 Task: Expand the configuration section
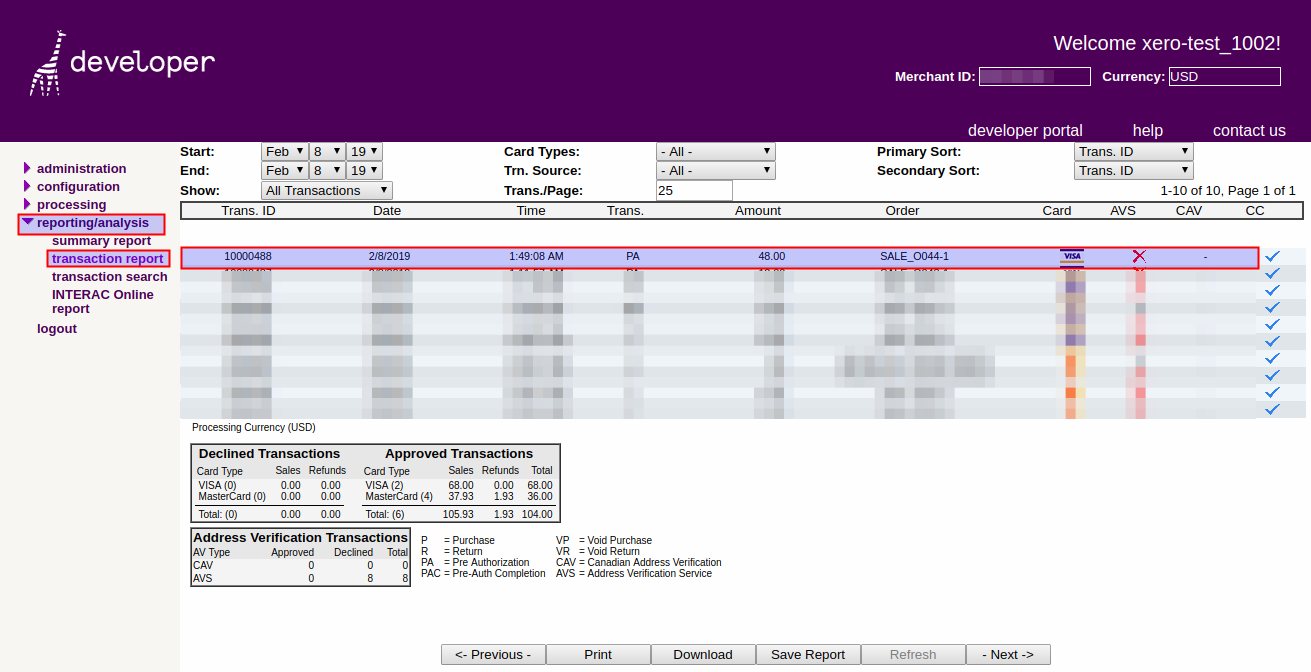point(77,187)
